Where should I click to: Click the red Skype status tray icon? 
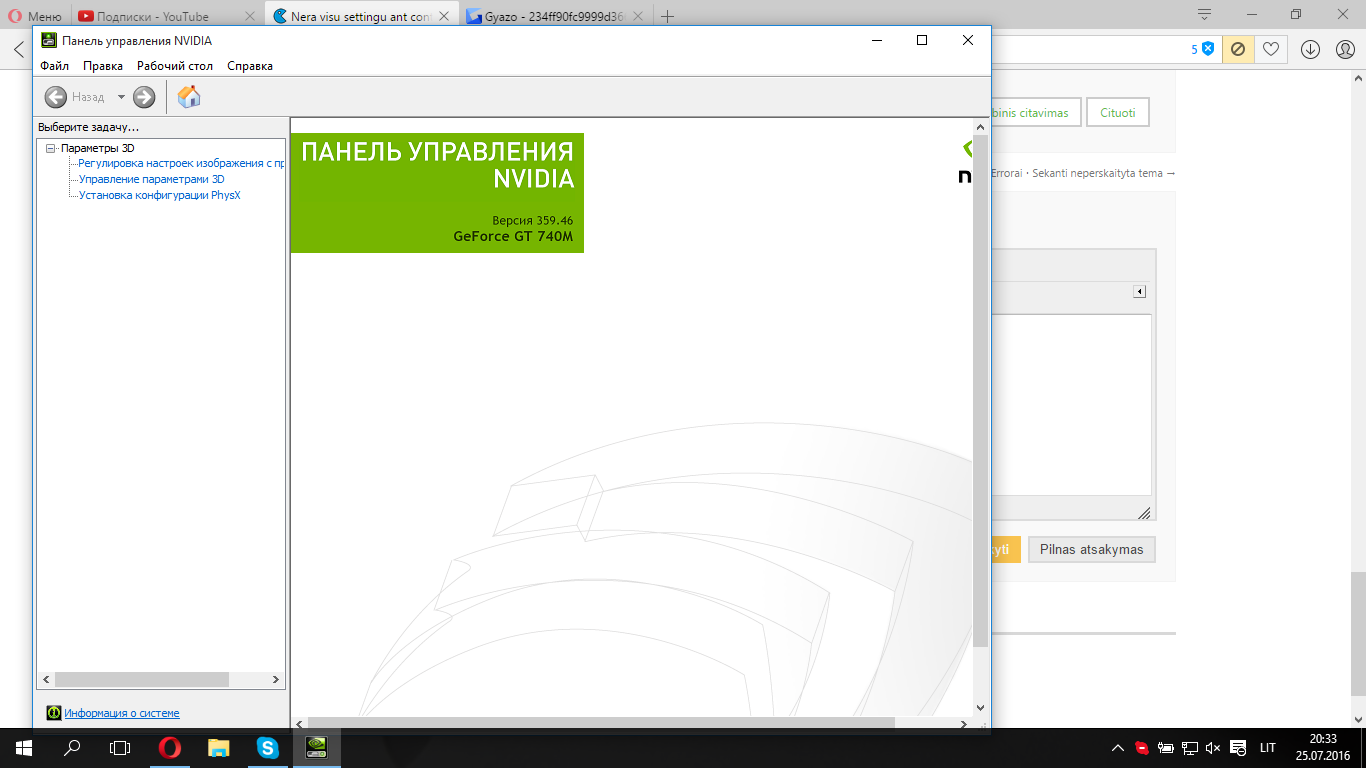(1142, 748)
